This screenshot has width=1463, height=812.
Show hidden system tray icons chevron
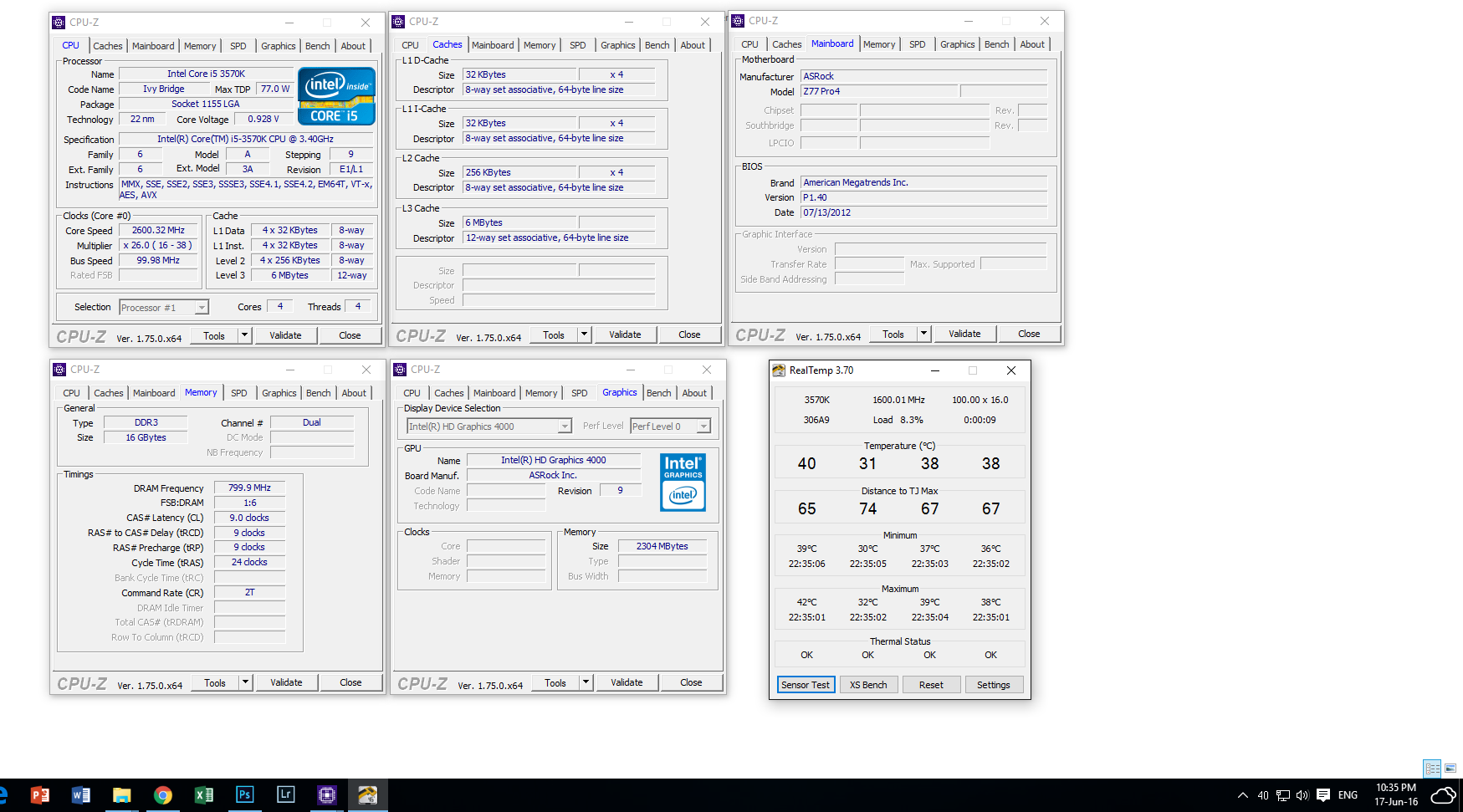point(1242,795)
